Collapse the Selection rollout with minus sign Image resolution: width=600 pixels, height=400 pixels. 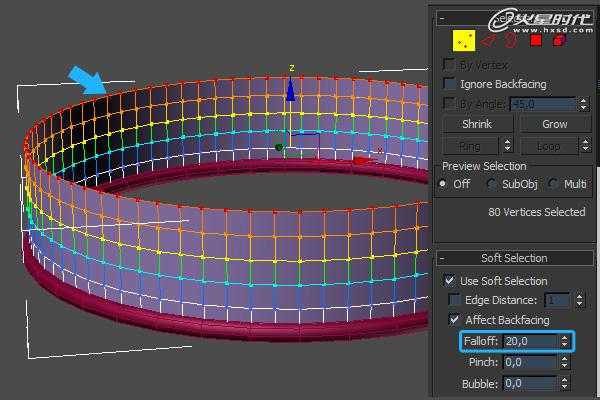pyautogui.click(x=442, y=18)
